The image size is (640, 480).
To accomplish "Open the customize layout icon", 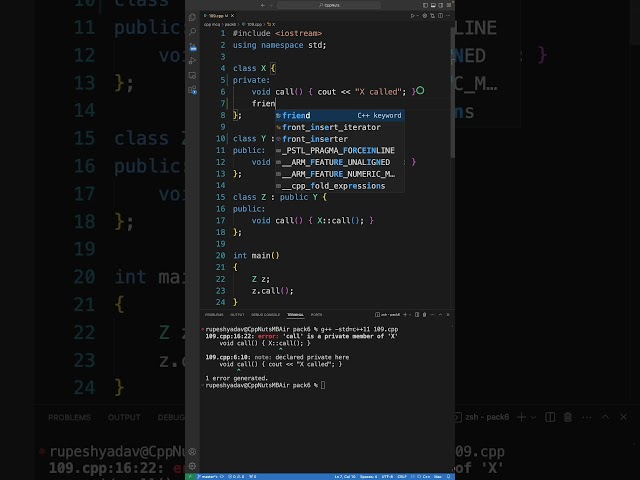I will 449,5.
